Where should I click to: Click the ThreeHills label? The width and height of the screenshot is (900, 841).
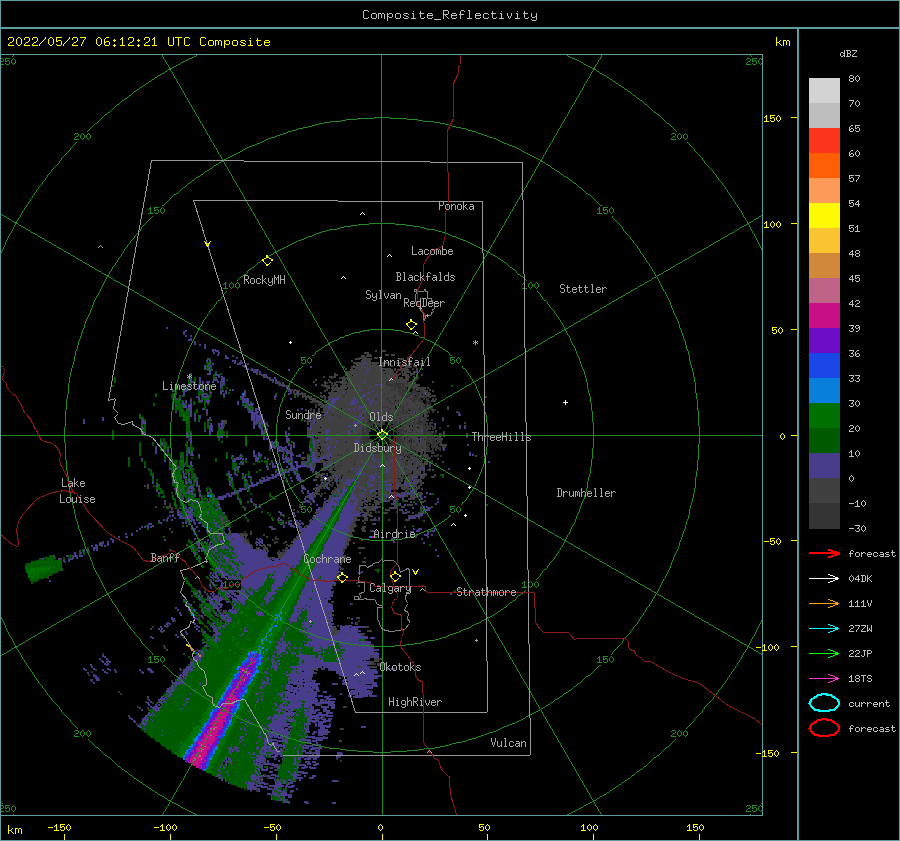(502, 437)
